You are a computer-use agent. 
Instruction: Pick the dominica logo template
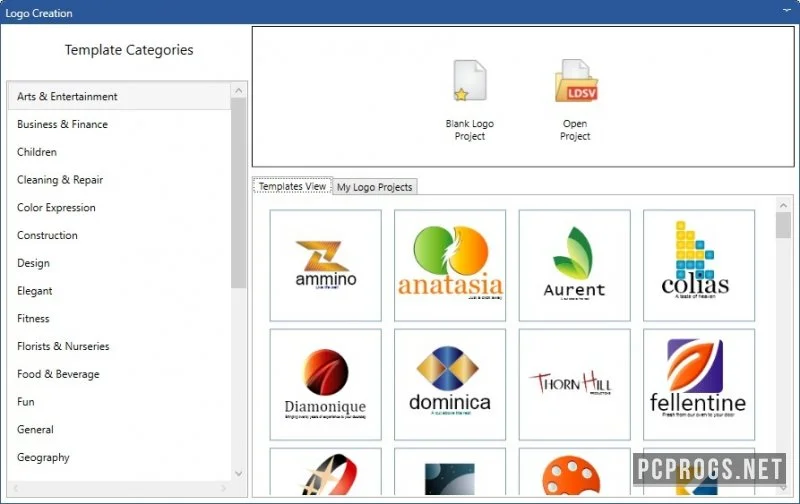coord(450,385)
